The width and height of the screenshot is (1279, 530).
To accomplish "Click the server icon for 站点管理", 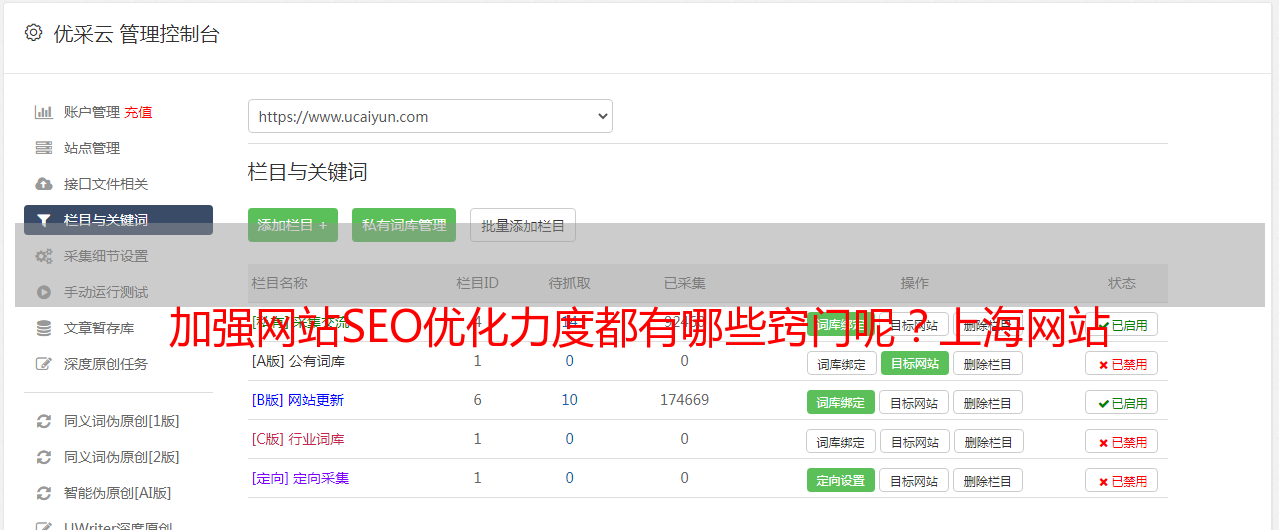I will coord(43,148).
